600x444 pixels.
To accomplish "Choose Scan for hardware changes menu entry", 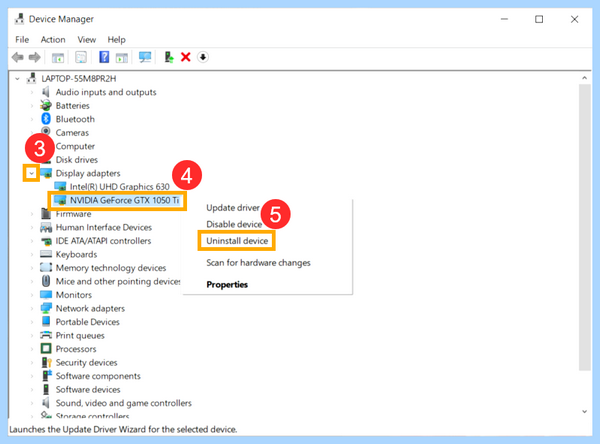I will pos(258,263).
